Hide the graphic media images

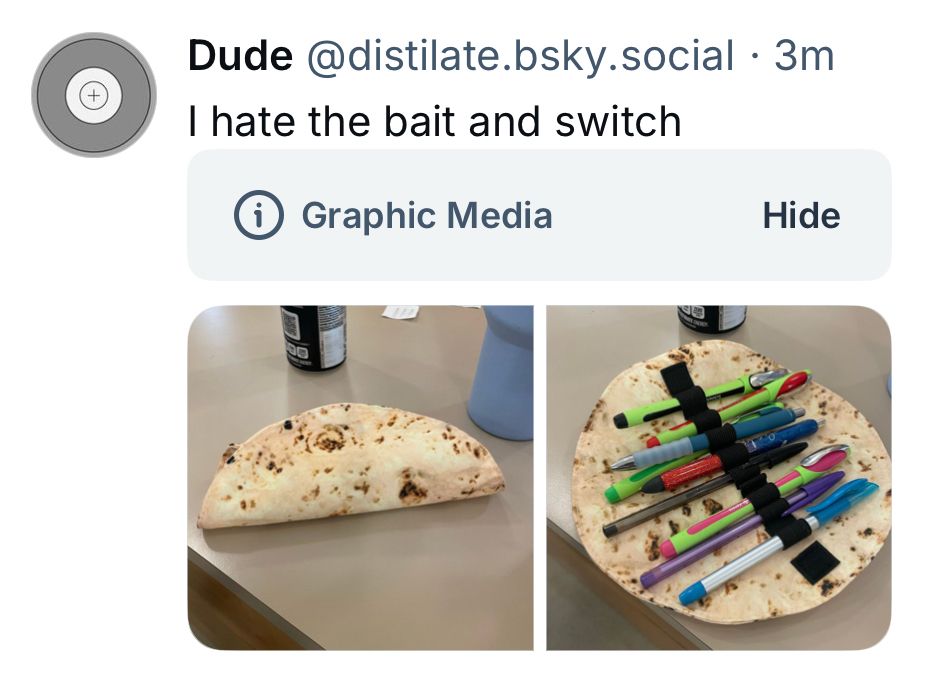point(801,215)
